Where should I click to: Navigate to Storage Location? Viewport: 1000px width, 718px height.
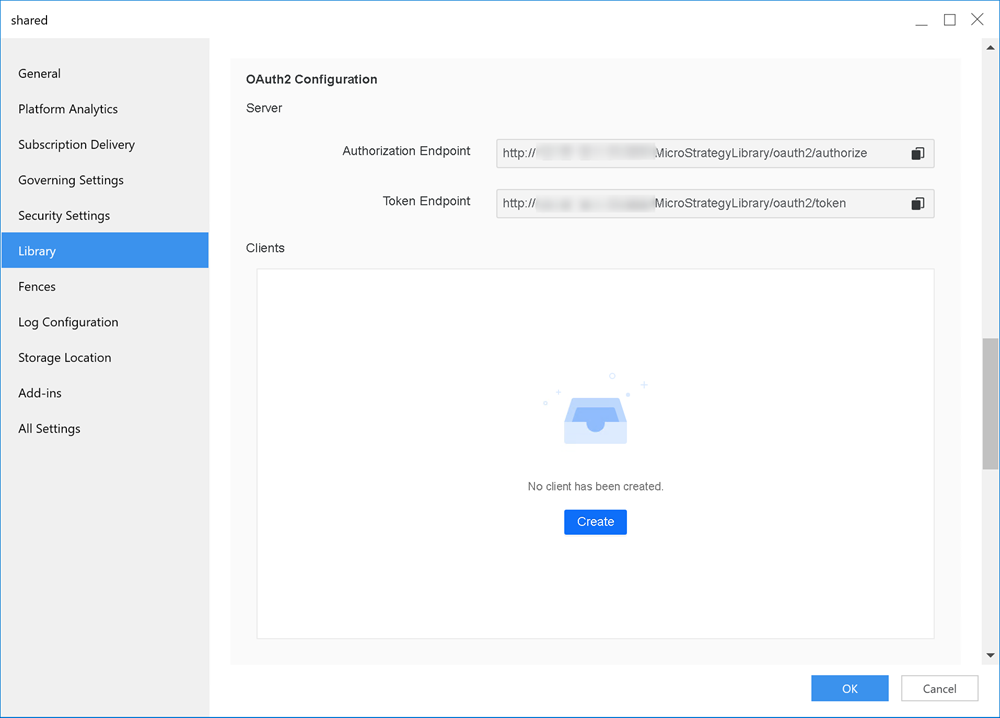click(x=65, y=358)
